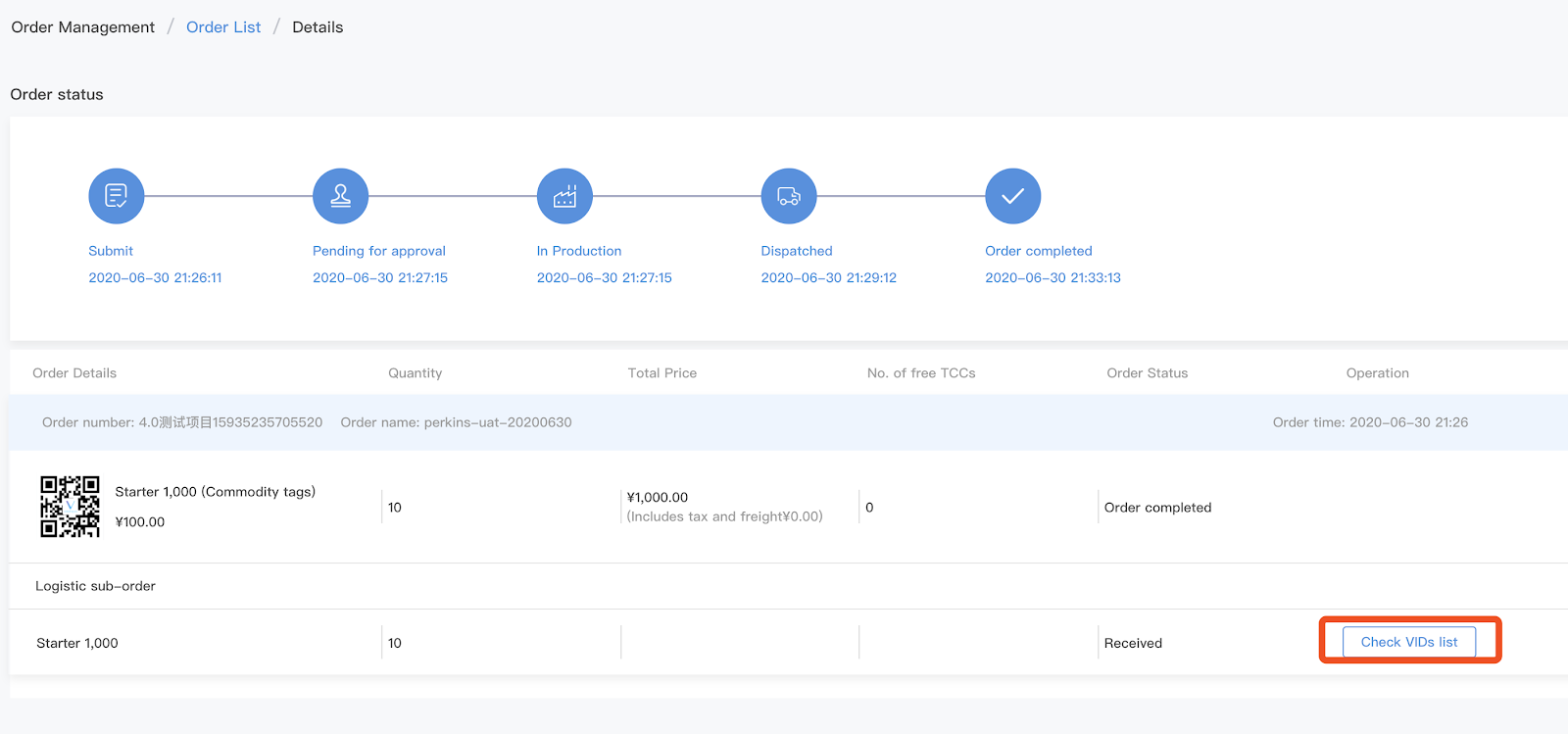Viewport: 1568px width, 734px height.
Task: Click the Includes tax and freight note
Action: tap(725, 516)
